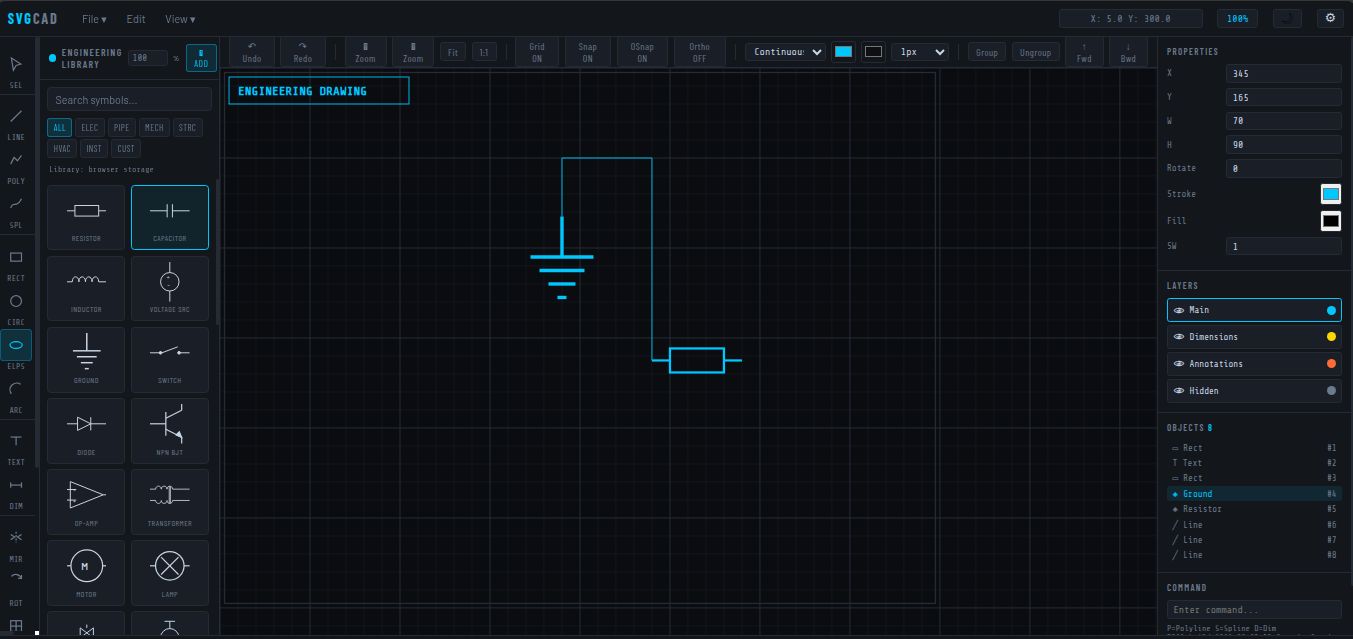1353x639 pixels.
Task: Filter library by ALL category
Action: (x=59, y=128)
